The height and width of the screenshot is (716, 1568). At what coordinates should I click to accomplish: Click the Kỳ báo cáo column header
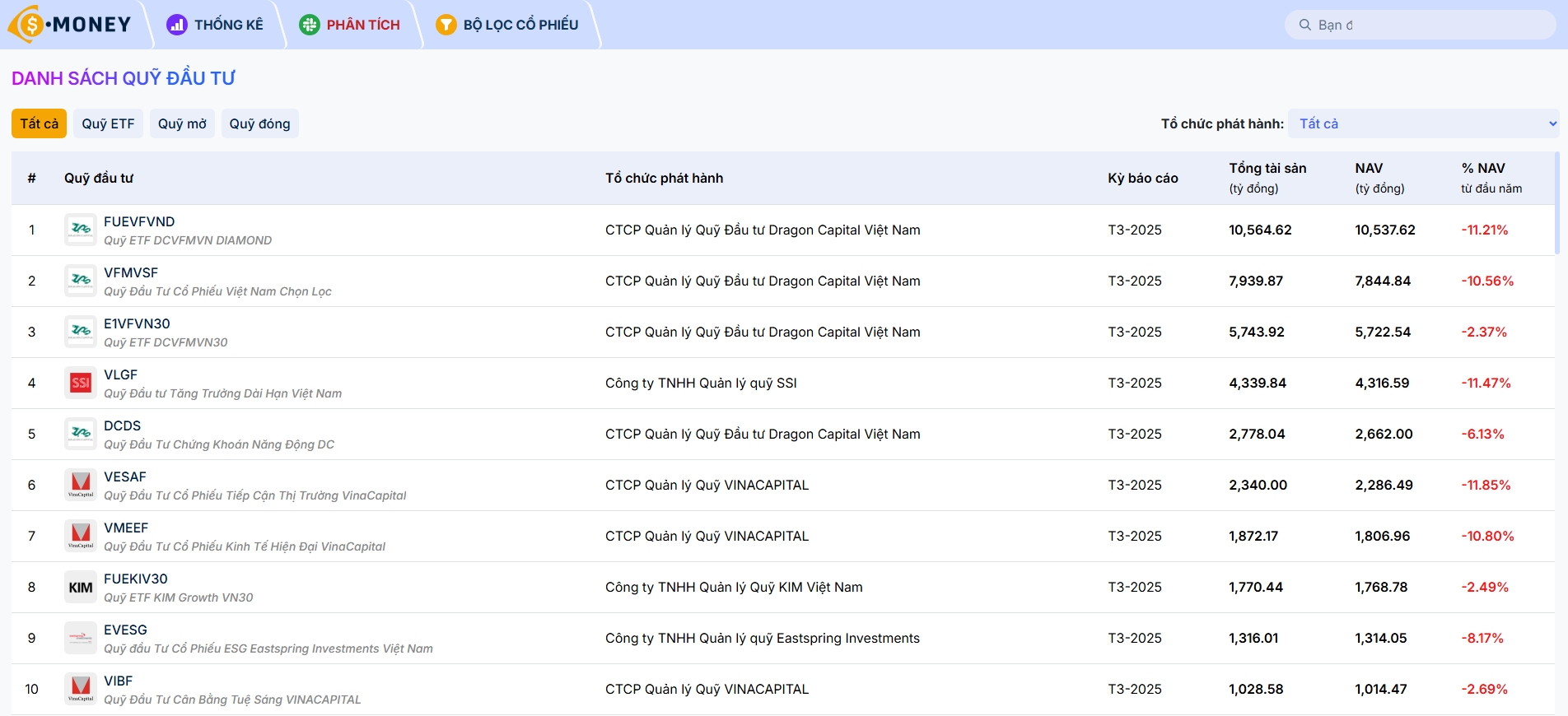point(1142,178)
